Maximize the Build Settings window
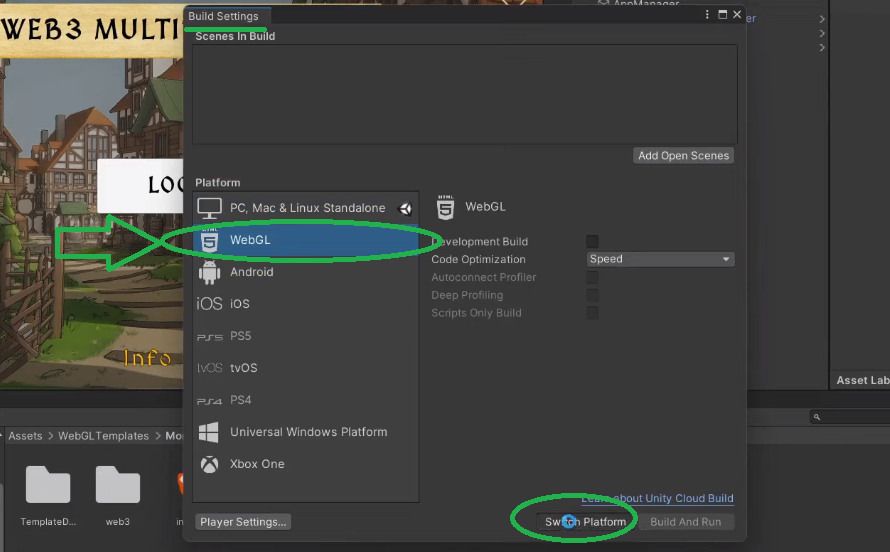The image size is (890, 552). click(723, 15)
